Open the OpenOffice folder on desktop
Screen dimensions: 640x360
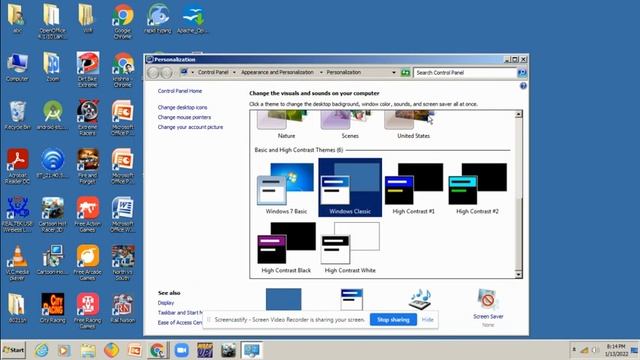[x=52, y=21]
